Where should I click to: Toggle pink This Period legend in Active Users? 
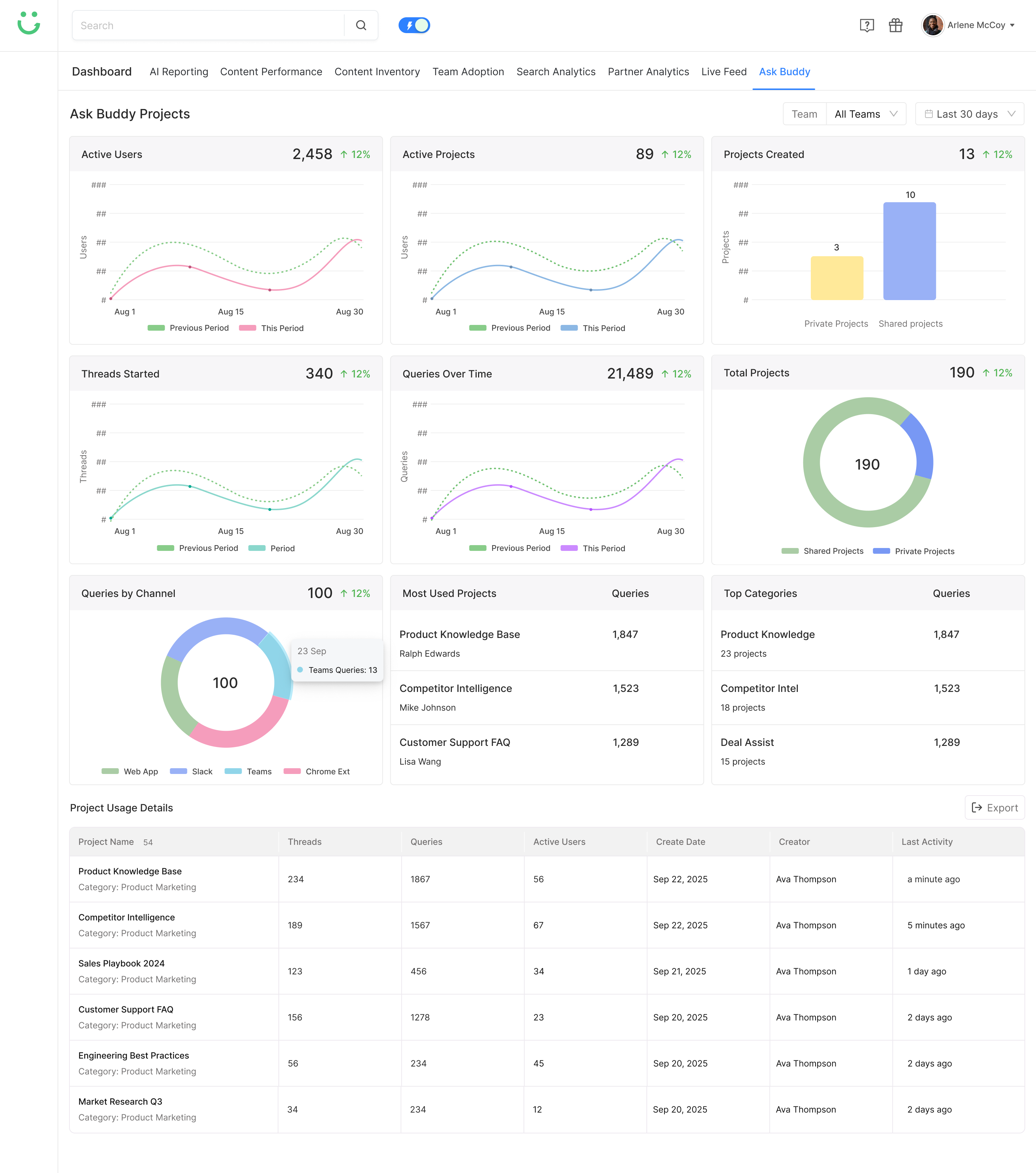tap(271, 328)
